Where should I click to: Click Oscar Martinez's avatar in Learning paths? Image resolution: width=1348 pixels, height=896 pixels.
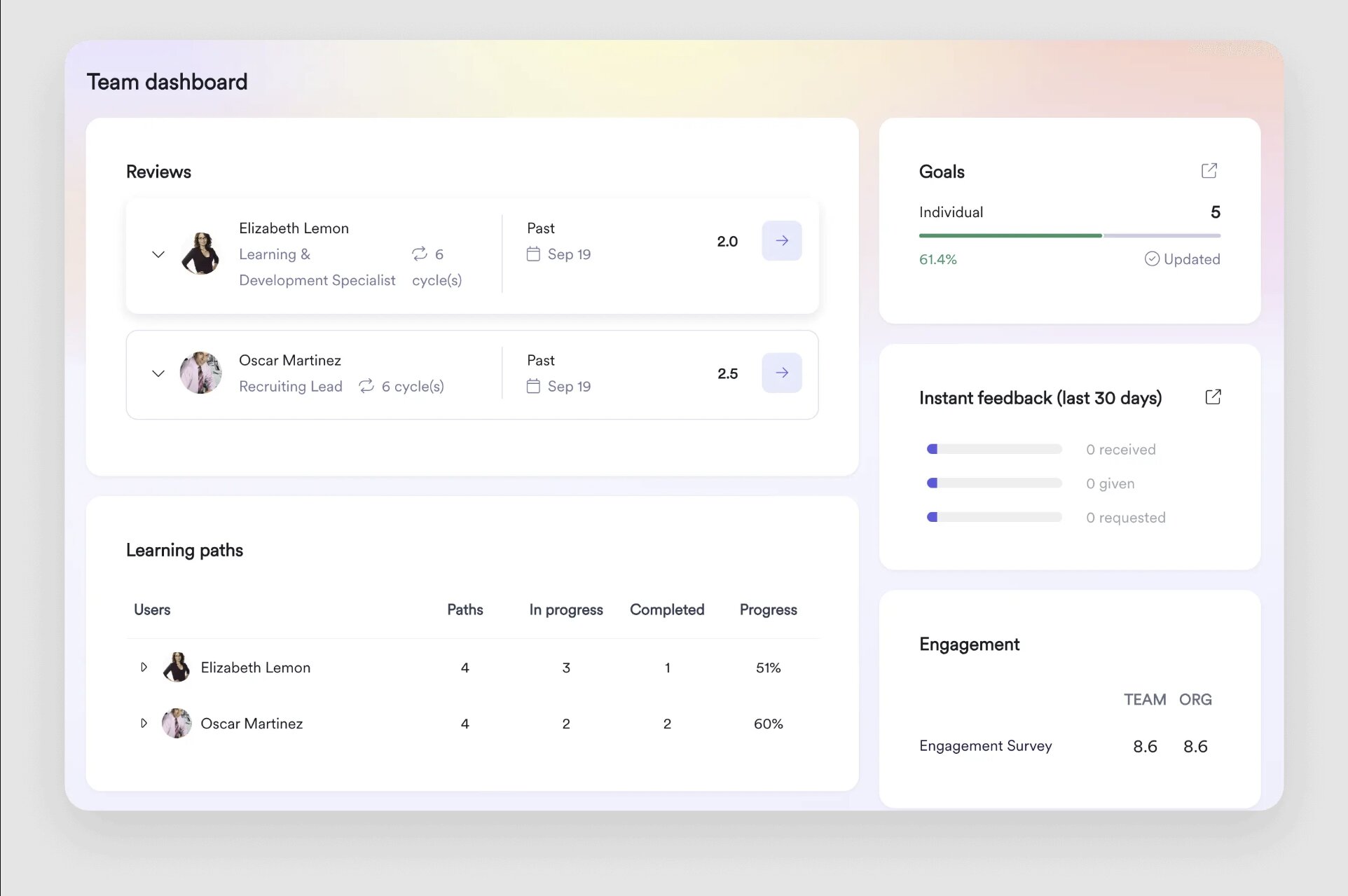click(177, 723)
